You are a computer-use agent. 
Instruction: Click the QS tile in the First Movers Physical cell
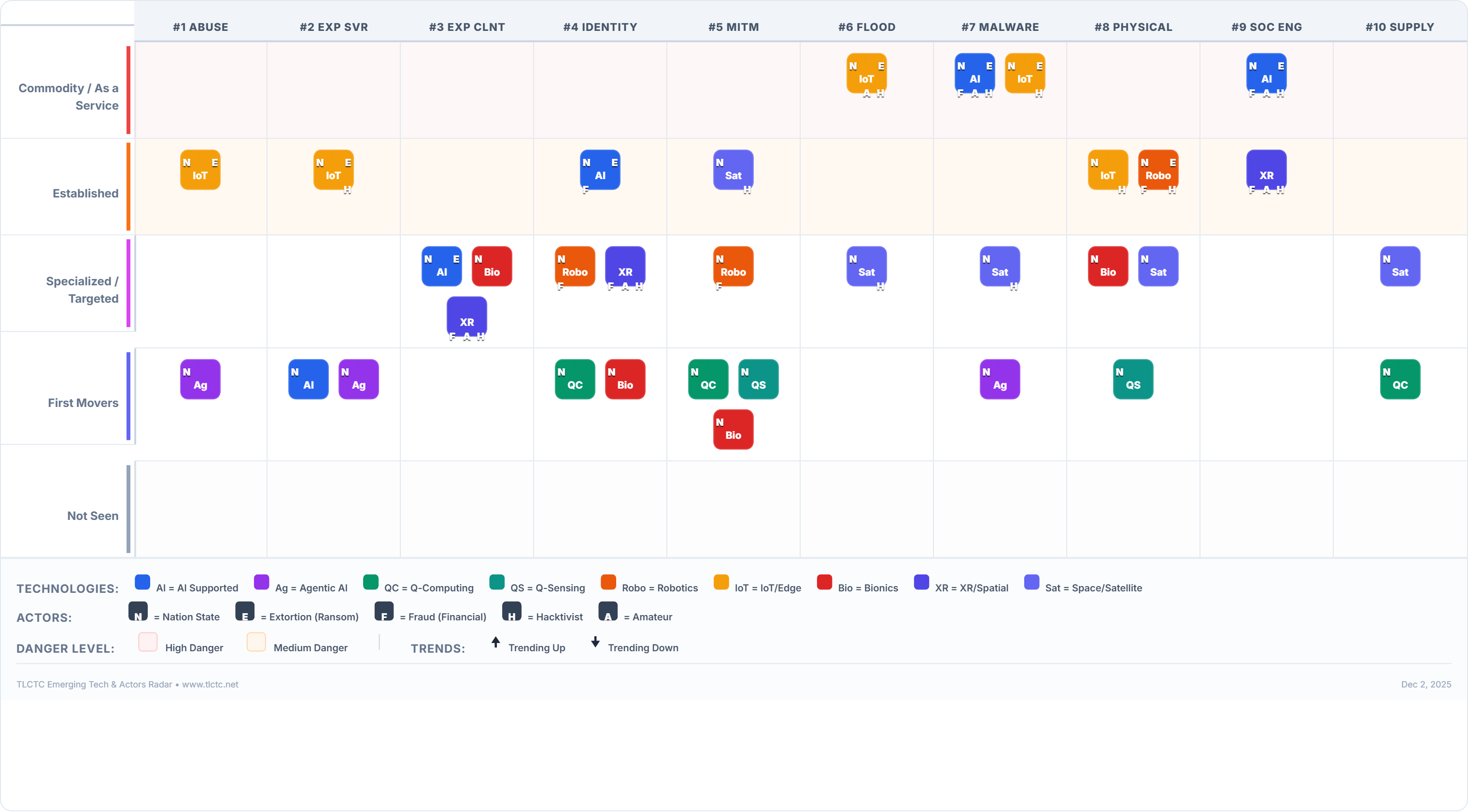click(1132, 379)
